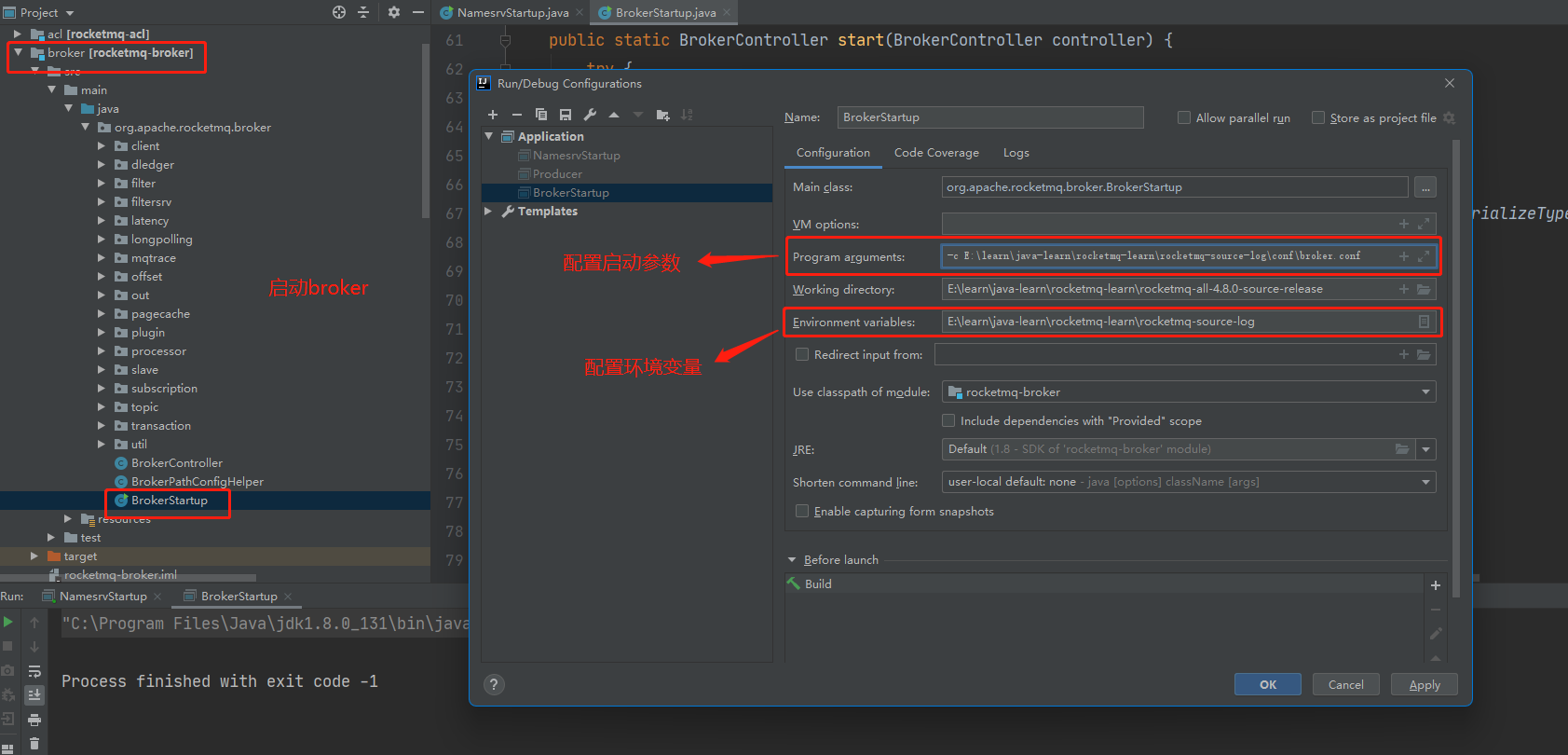
Task: Rerun BrokerStartup with green play icon
Action: point(8,622)
